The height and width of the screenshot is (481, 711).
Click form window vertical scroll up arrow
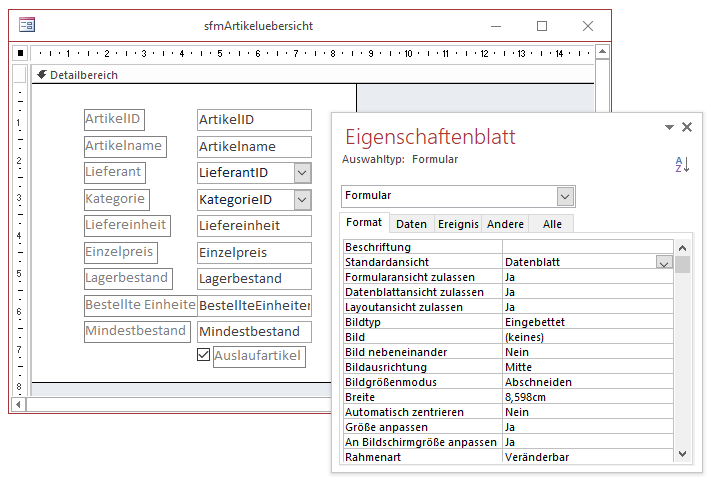[x=602, y=52]
